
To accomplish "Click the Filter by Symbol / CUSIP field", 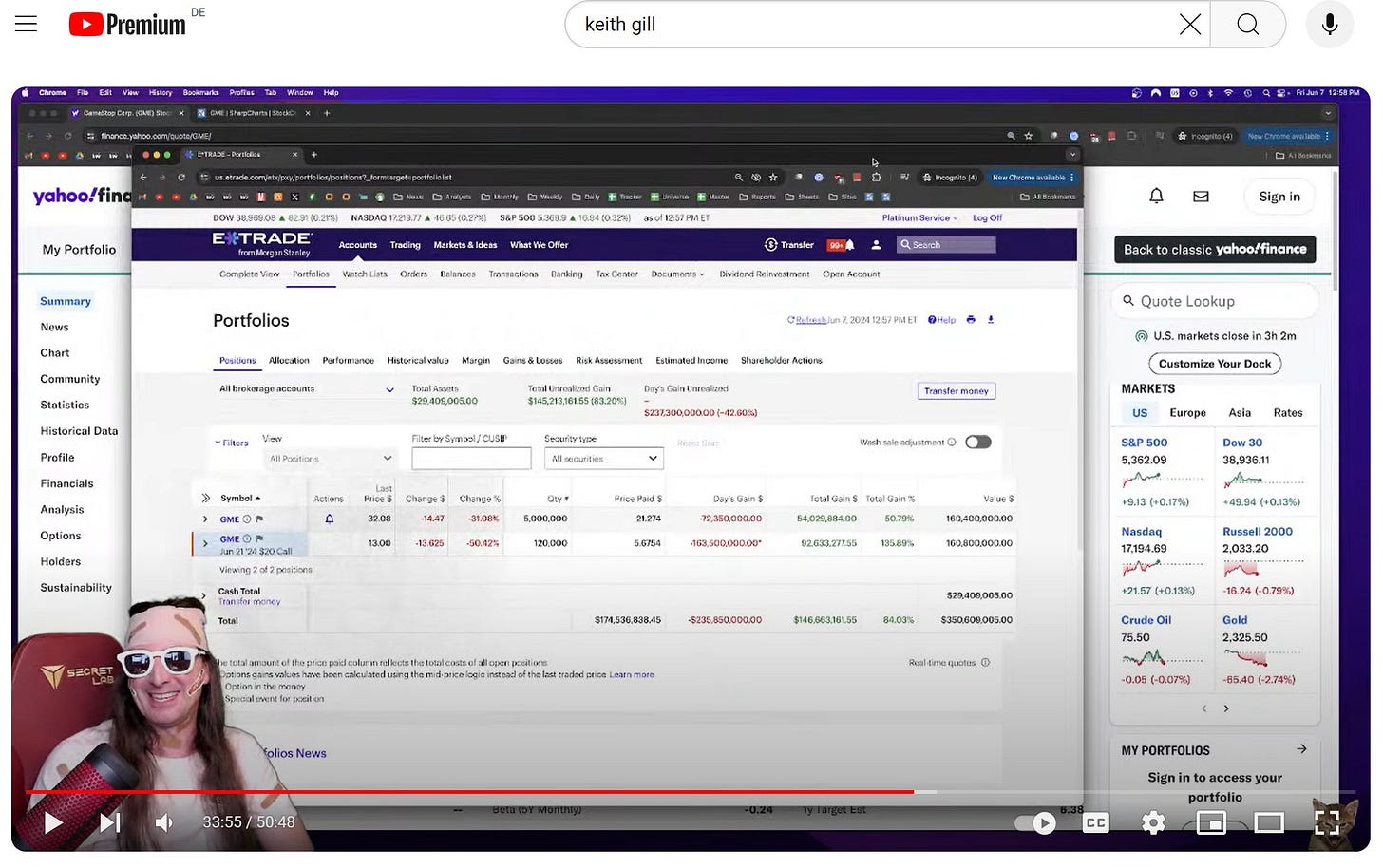I will 471,459.
